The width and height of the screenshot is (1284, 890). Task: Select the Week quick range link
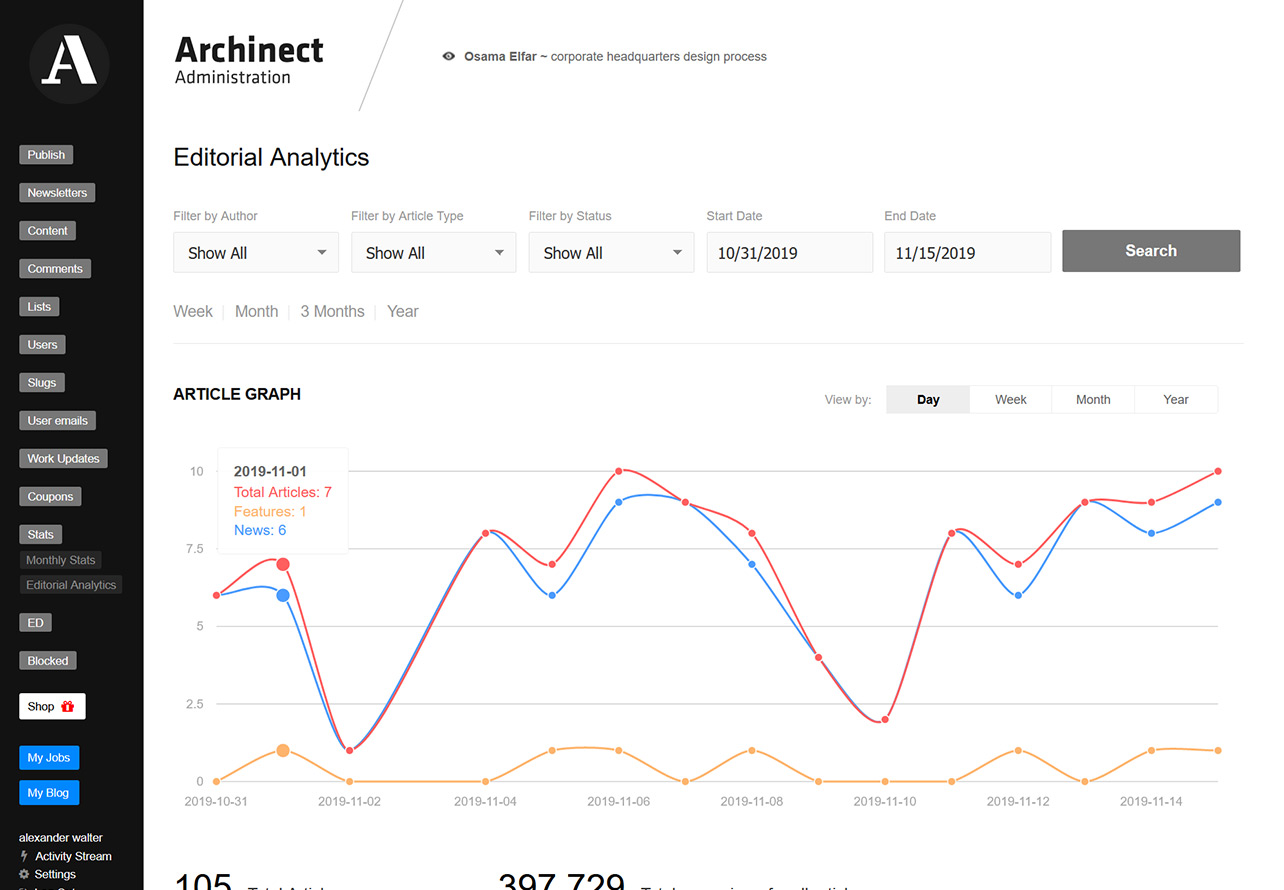click(x=193, y=311)
